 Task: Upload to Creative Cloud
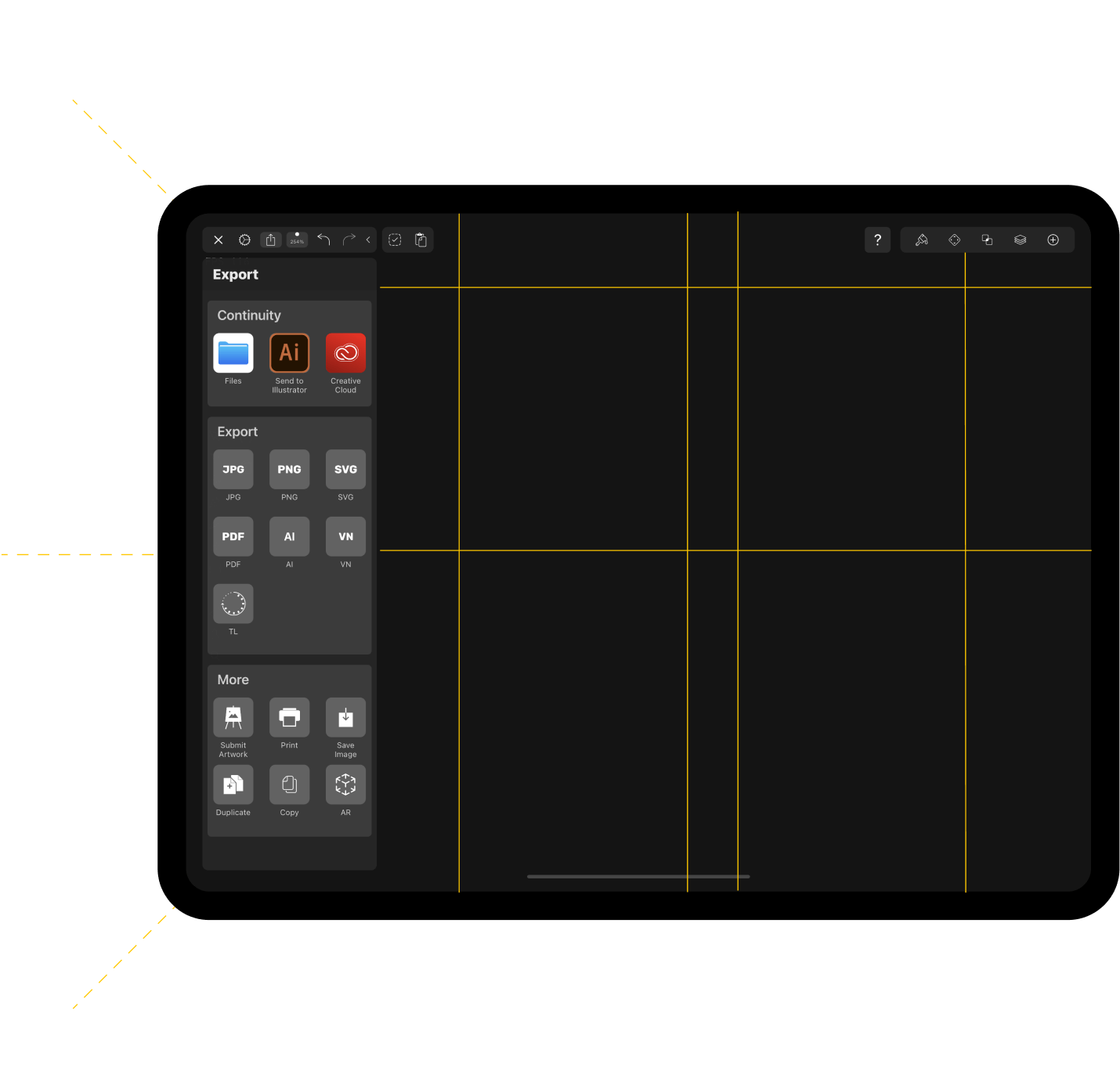pos(345,352)
